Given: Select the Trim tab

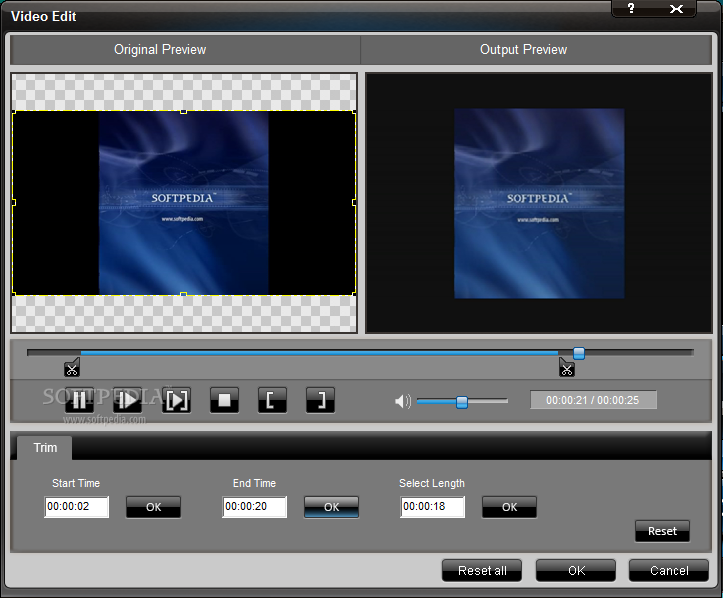Looking at the screenshot, I should [x=45, y=448].
